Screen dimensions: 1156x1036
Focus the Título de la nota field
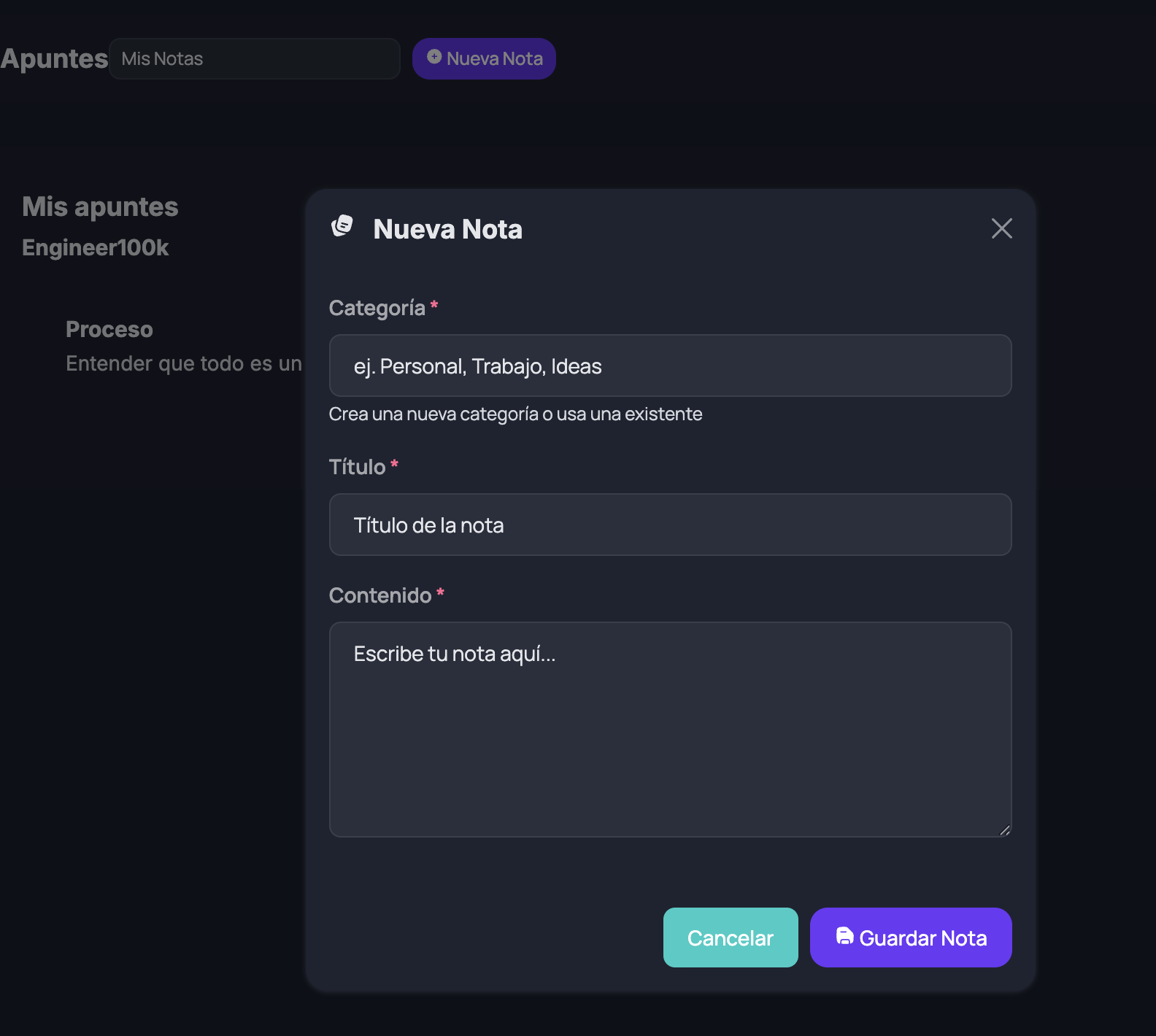pos(669,525)
